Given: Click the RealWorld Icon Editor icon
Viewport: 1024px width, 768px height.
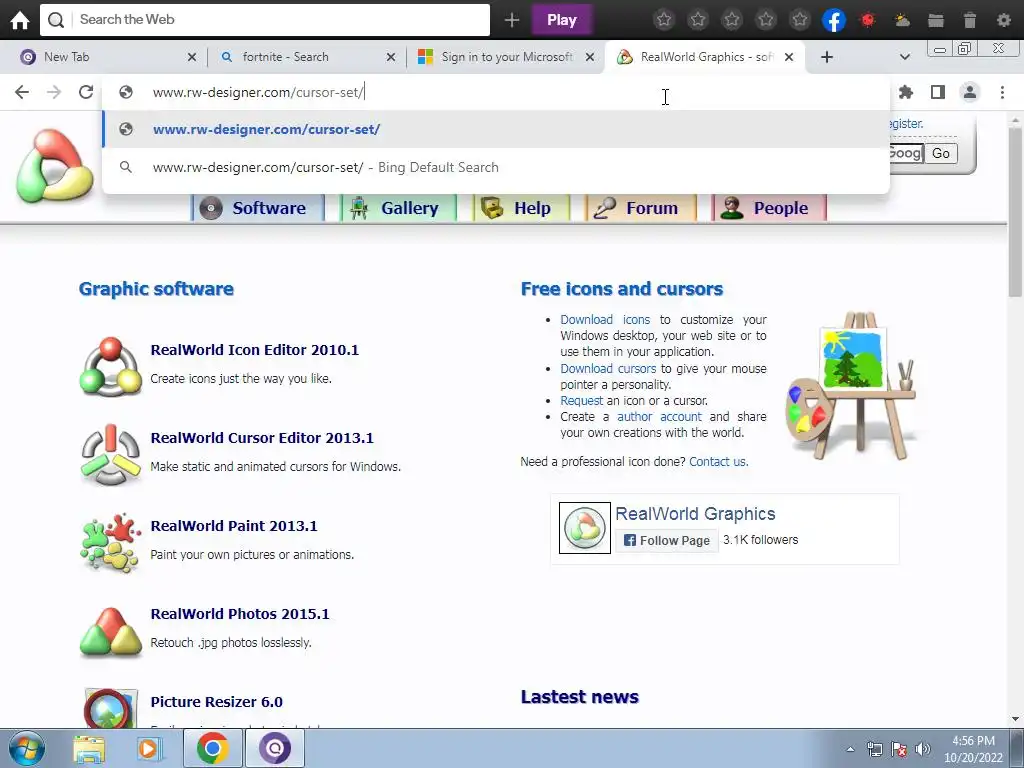Looking at the screenshot, I should 111,366.
